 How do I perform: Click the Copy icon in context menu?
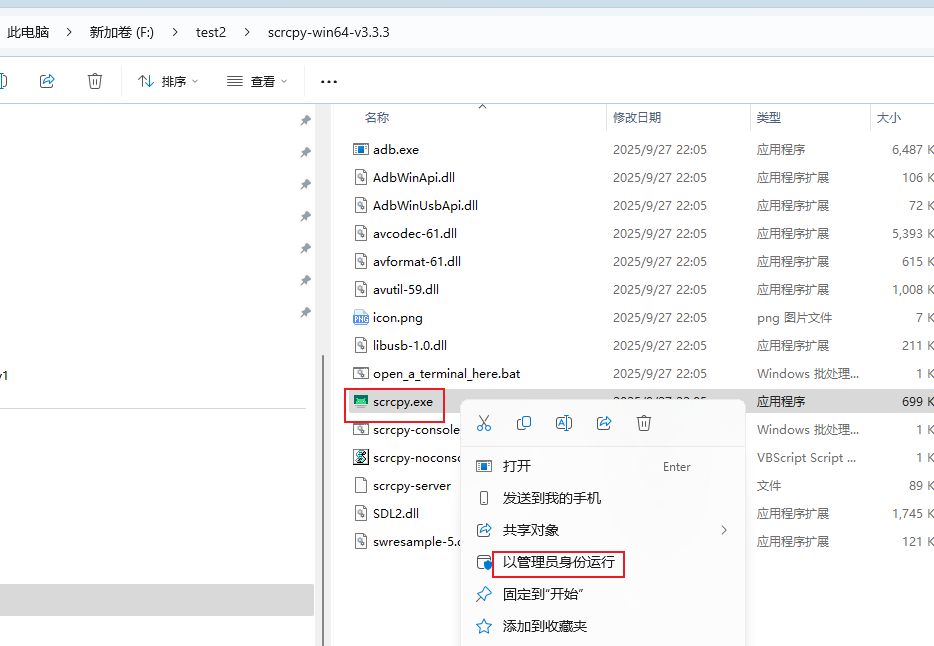[524, 423]
